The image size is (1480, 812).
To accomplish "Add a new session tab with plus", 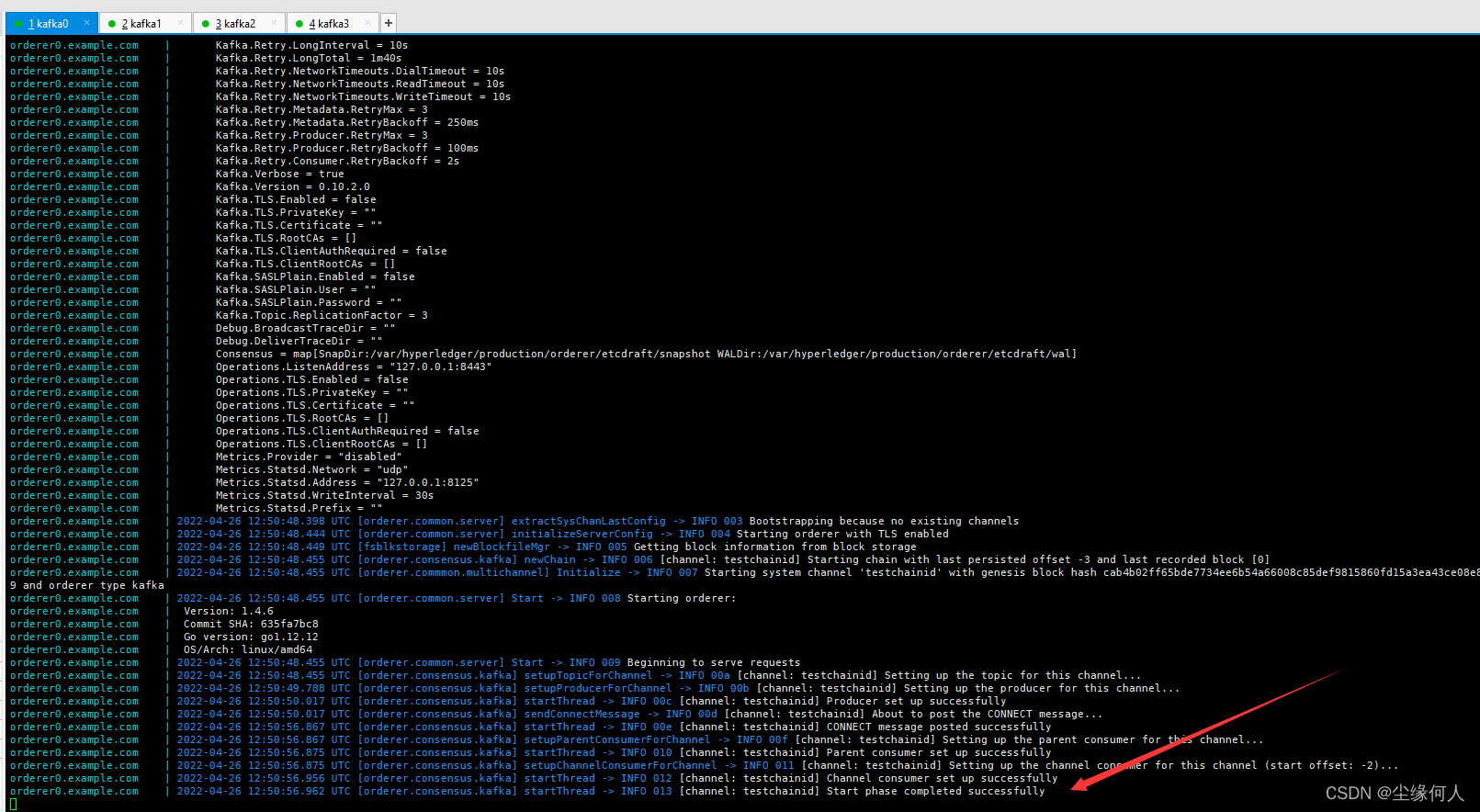I will pos(389,23).
